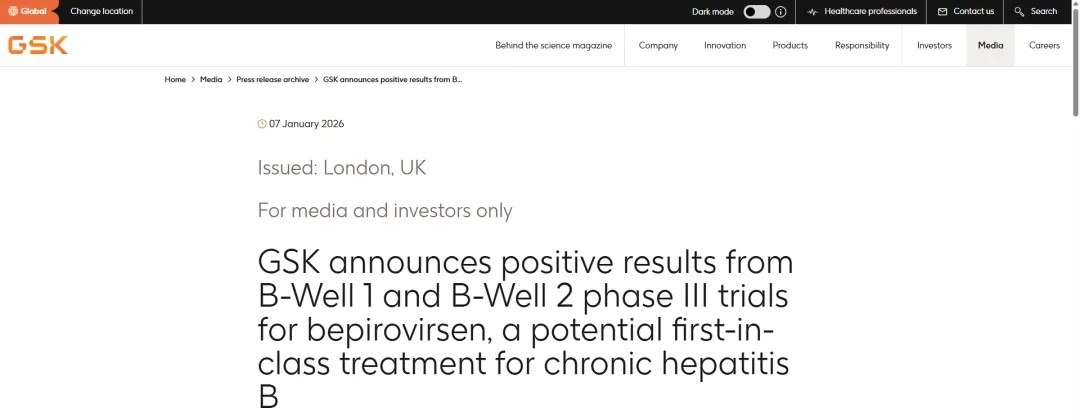Click the envelope icon for Contact us

(942, 12)
